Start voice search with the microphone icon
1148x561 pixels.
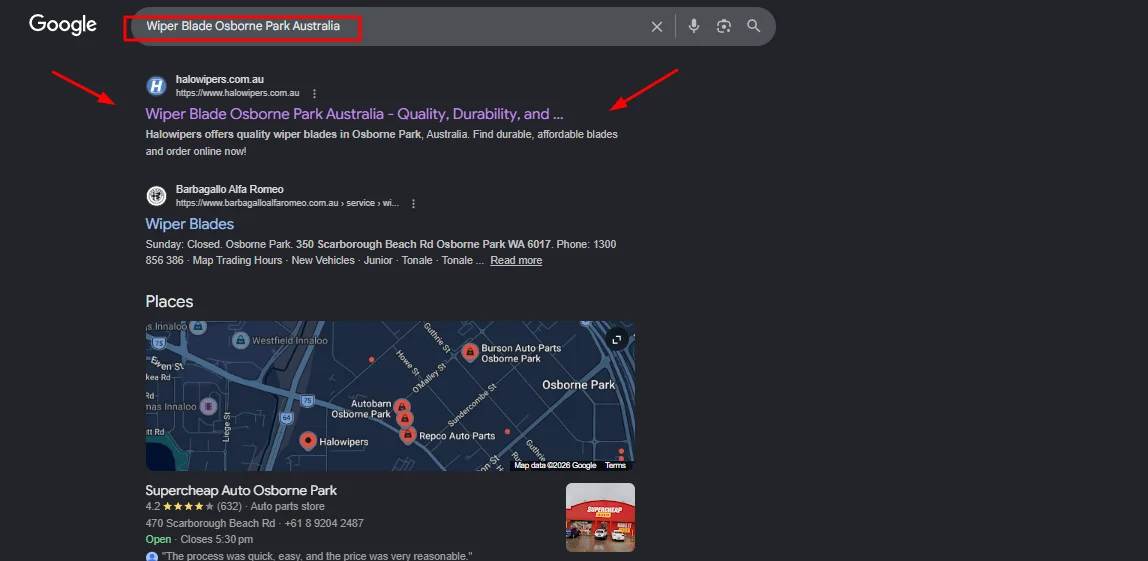click(694, 27)
